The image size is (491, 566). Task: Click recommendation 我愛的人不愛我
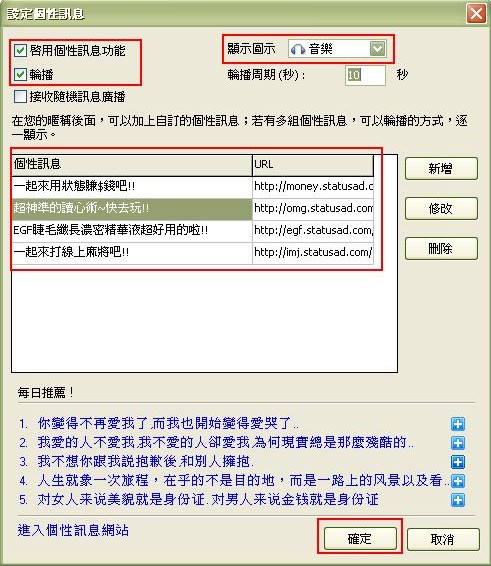[x=226, y=442]
